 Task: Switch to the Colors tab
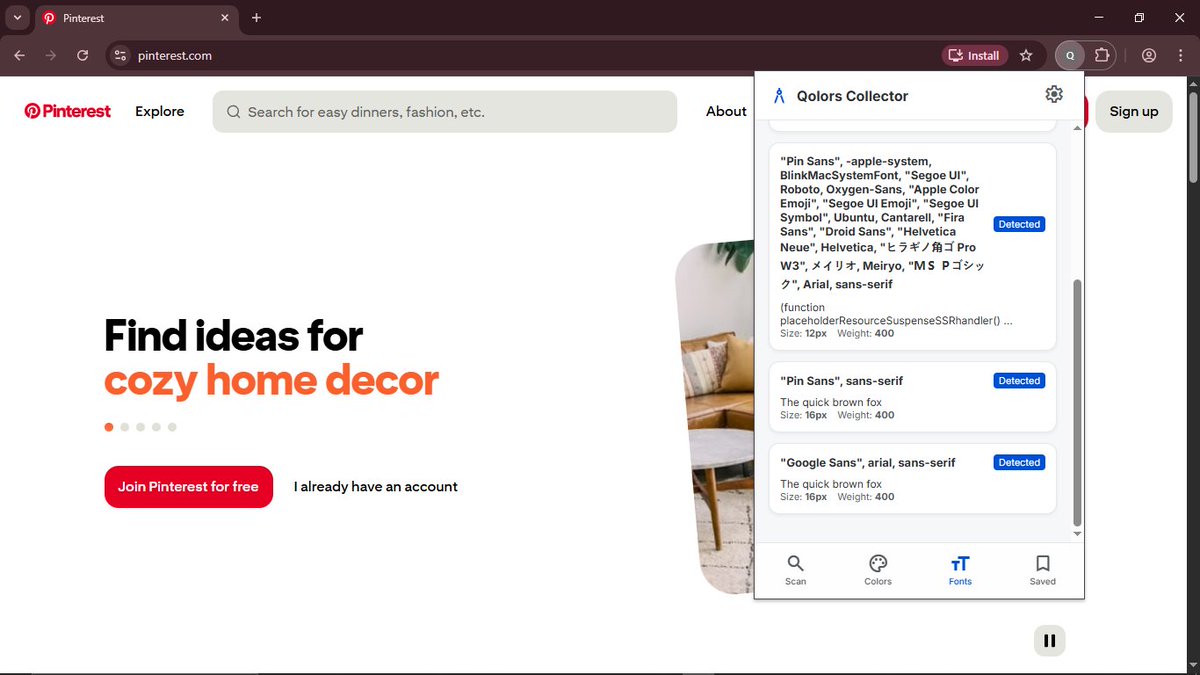pos(878,570)
